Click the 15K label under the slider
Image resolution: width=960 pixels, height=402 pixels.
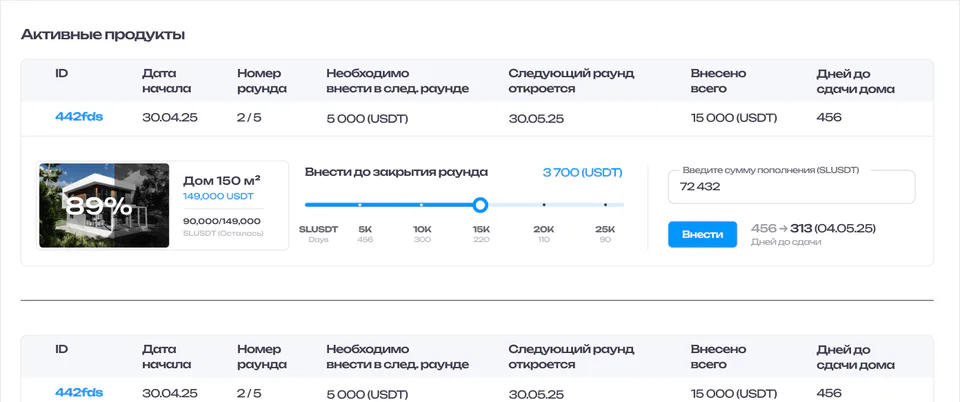481,229
